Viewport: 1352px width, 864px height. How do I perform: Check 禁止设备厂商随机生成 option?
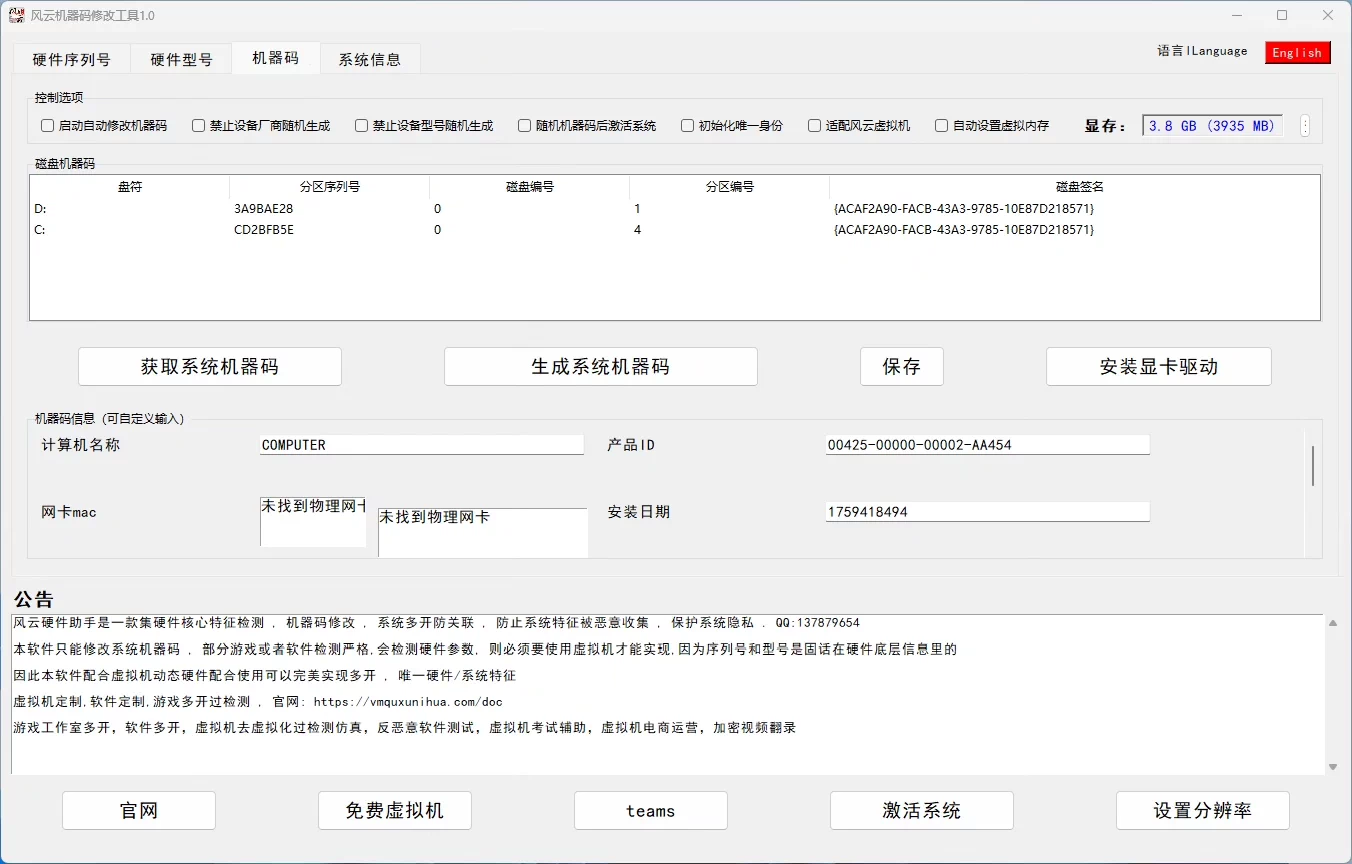click(198, 125)
